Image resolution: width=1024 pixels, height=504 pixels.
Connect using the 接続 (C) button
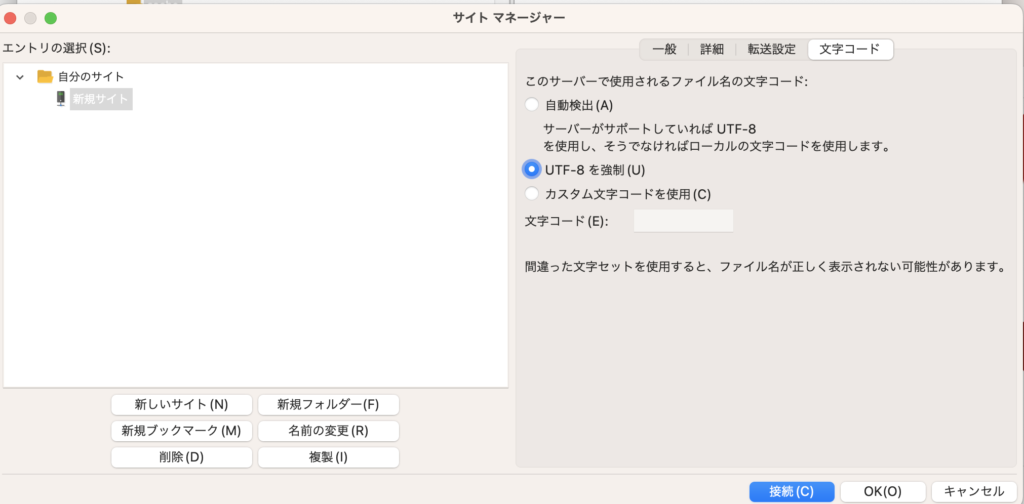click(791, 491)
